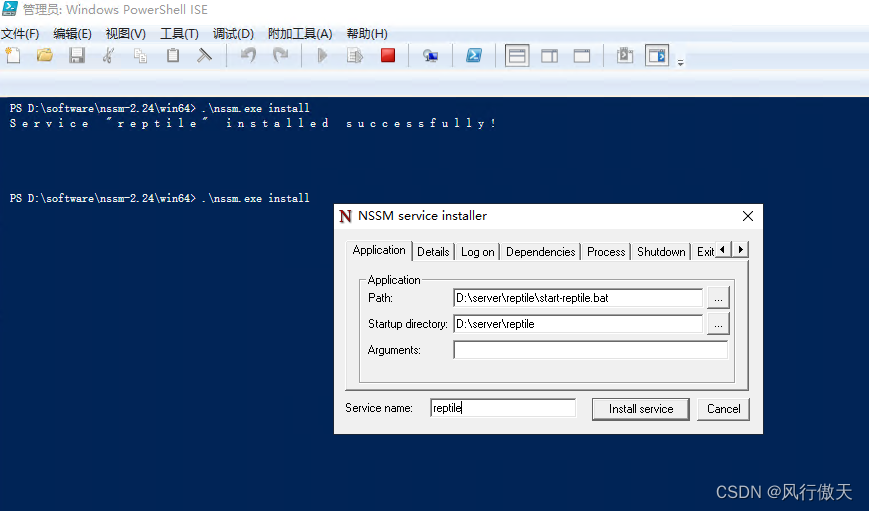Viewport: 869px width, 511px height.
Task: Browse for application Path with ellipsis button
Action: click(718, 298)
